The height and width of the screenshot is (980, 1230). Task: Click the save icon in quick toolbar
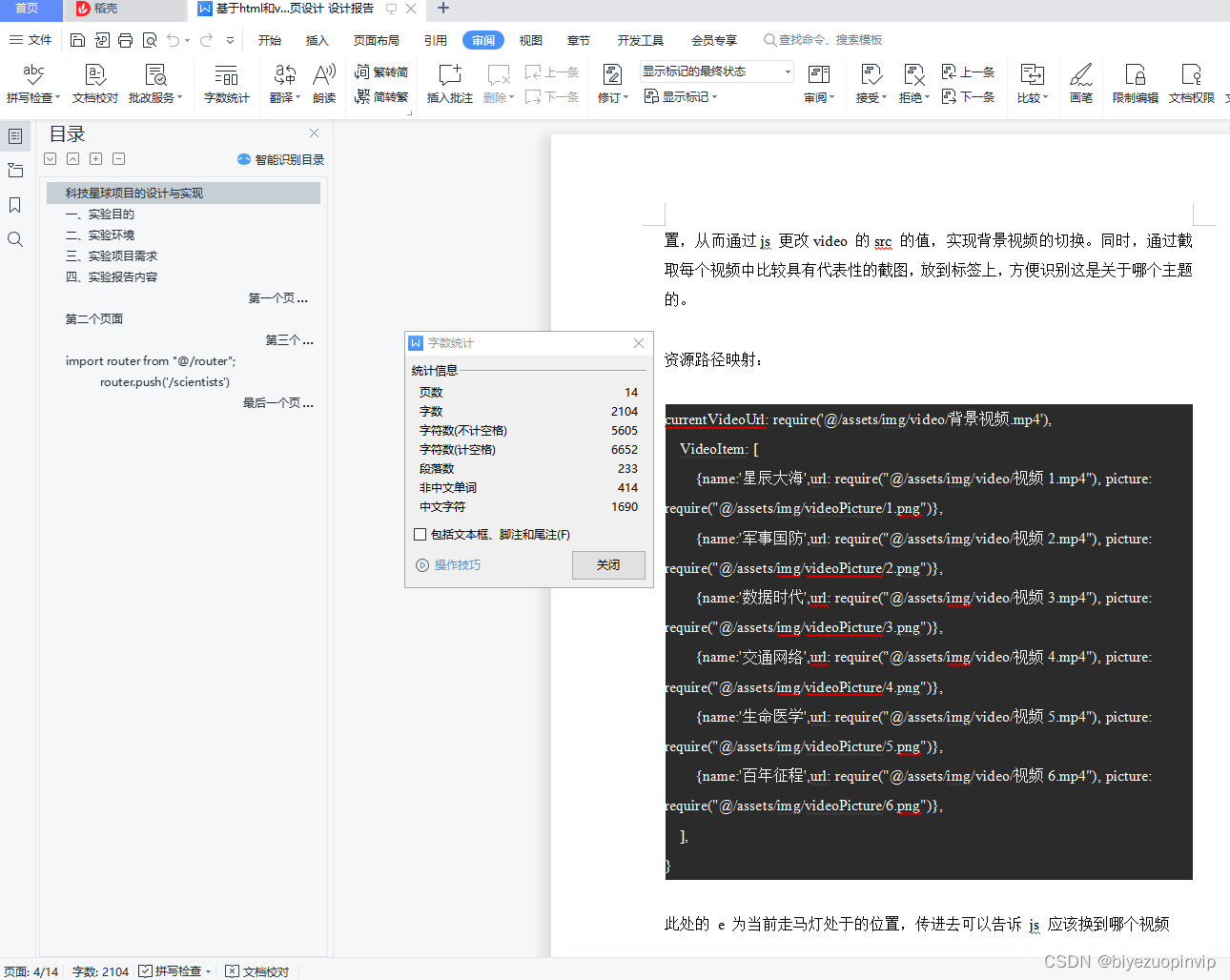tap(78, 40)
